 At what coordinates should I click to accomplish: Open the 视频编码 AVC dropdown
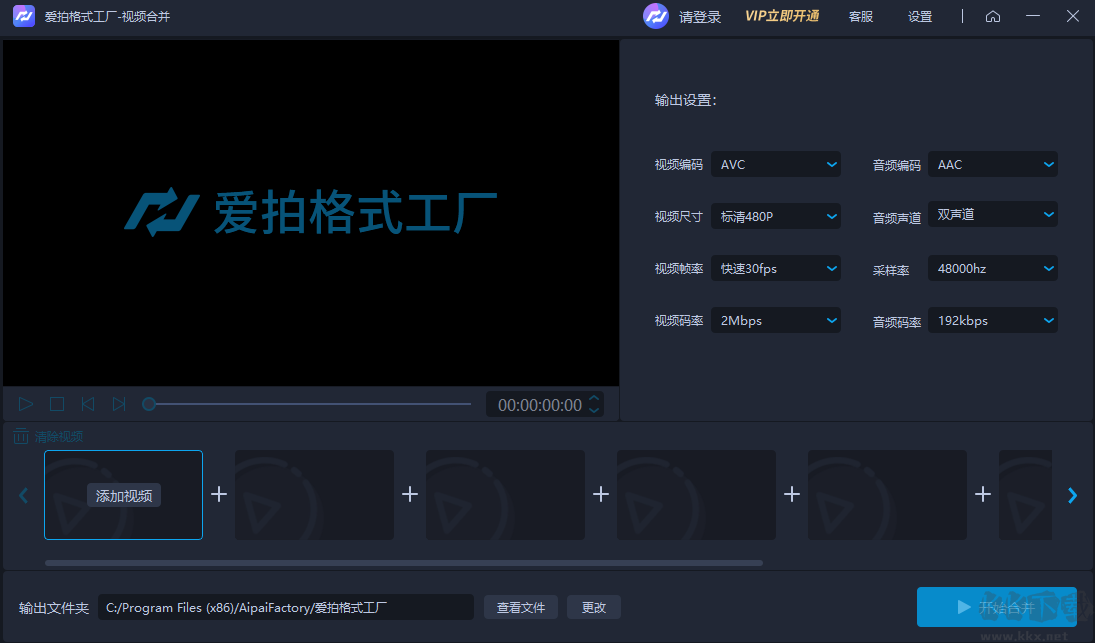click(776, 163)
